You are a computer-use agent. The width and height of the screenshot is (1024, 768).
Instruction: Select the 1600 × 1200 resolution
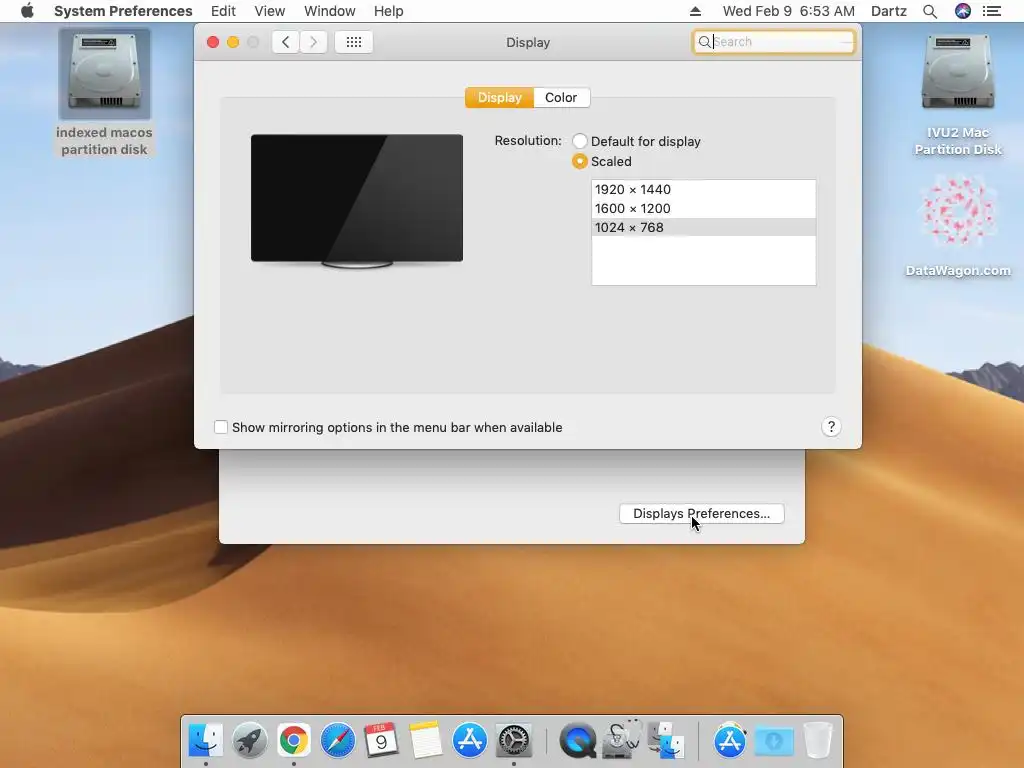tap(703, 208)
